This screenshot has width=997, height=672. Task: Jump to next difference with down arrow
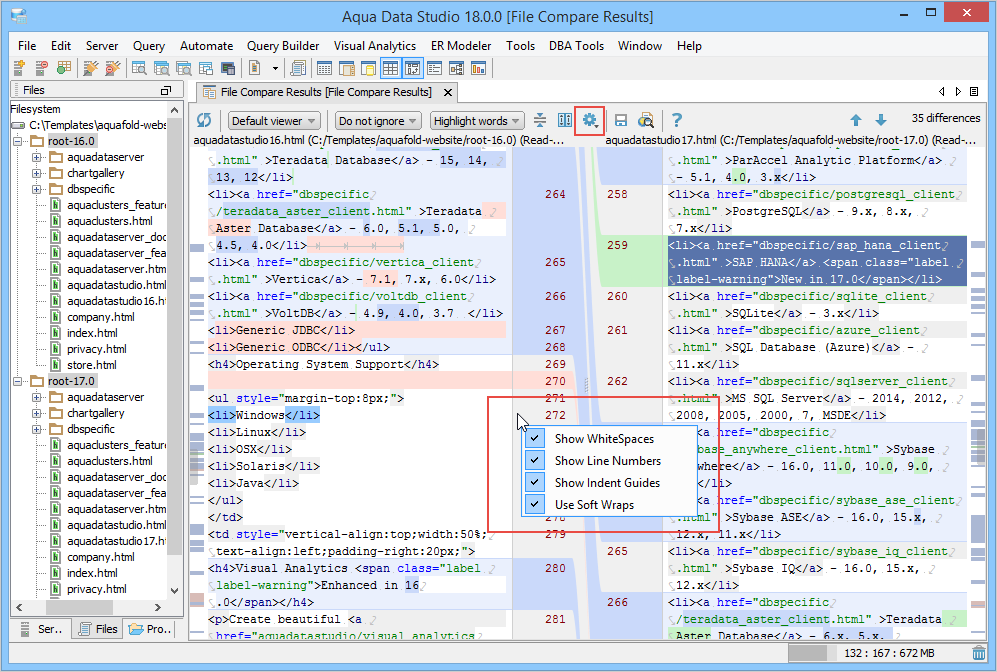coord(881,120)
